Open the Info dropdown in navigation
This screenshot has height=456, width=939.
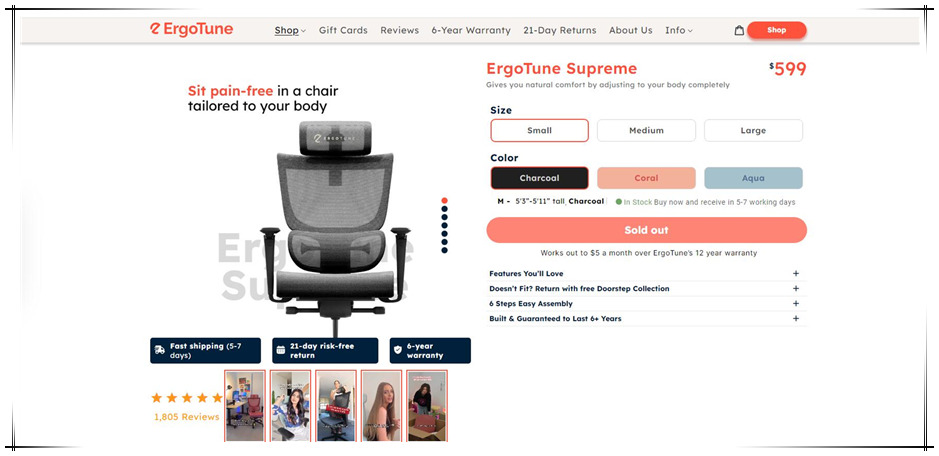pos(678,30)
